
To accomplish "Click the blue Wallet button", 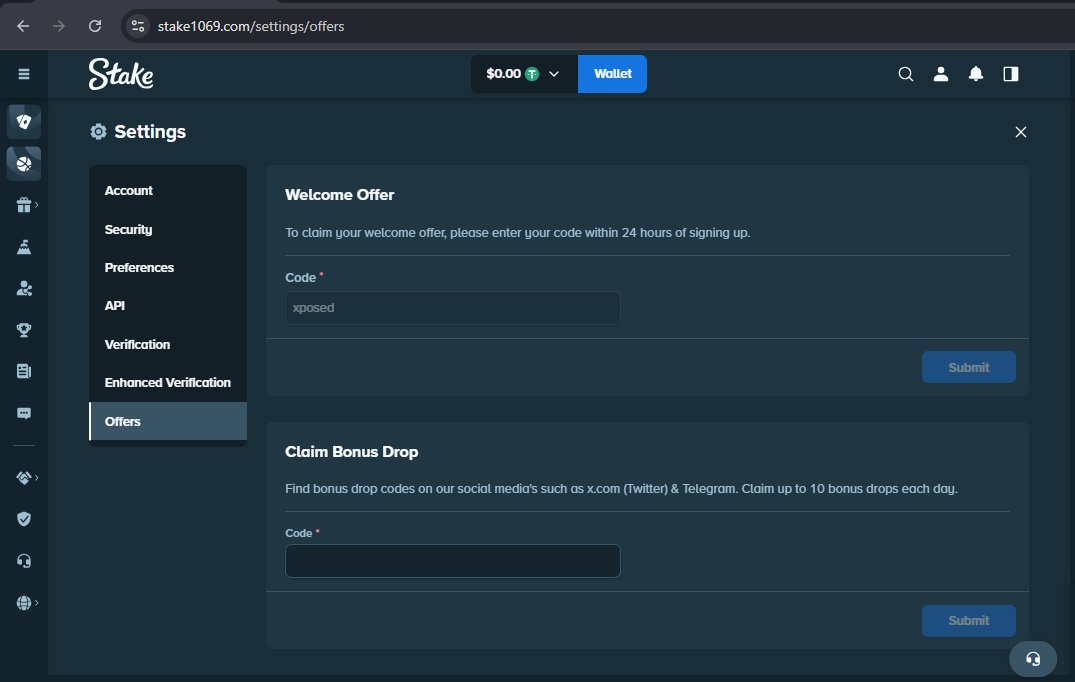I will (612, 74).
